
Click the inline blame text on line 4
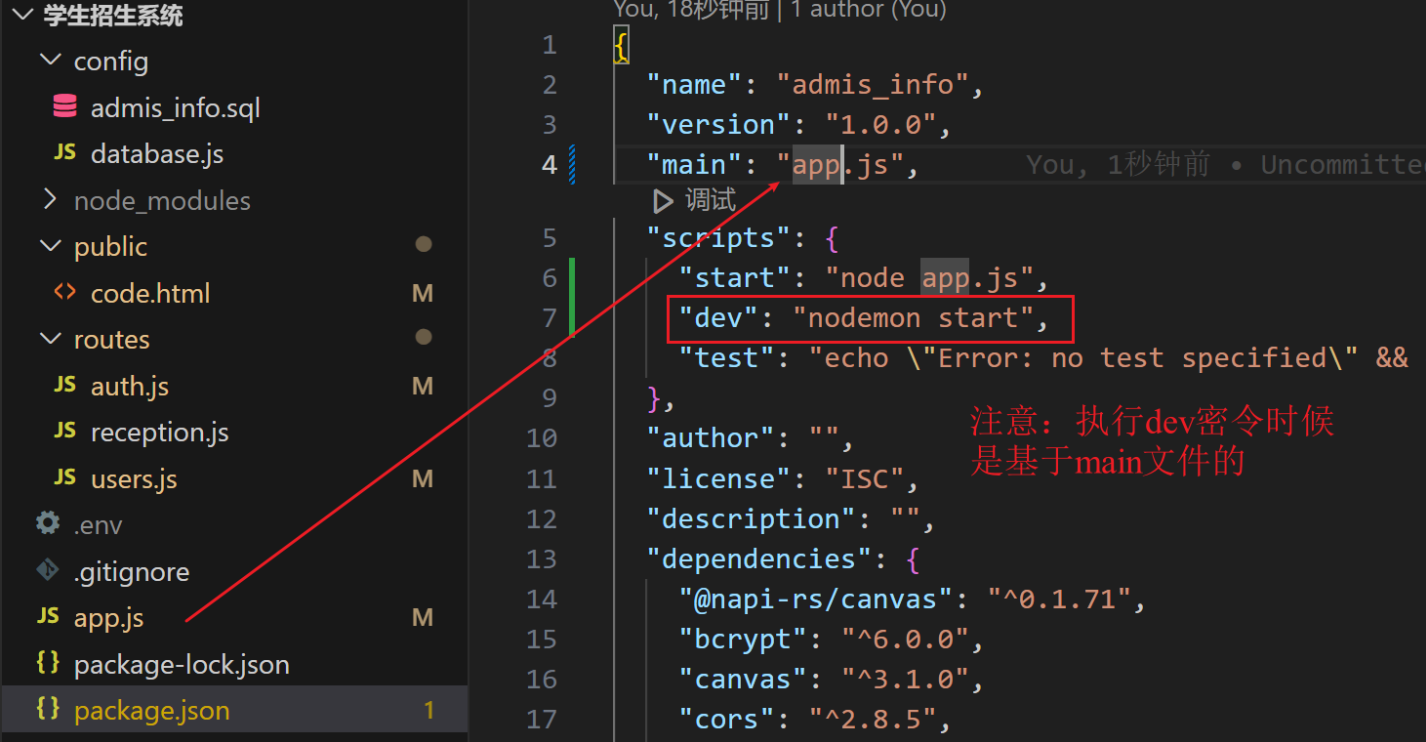coord(1225,165)
